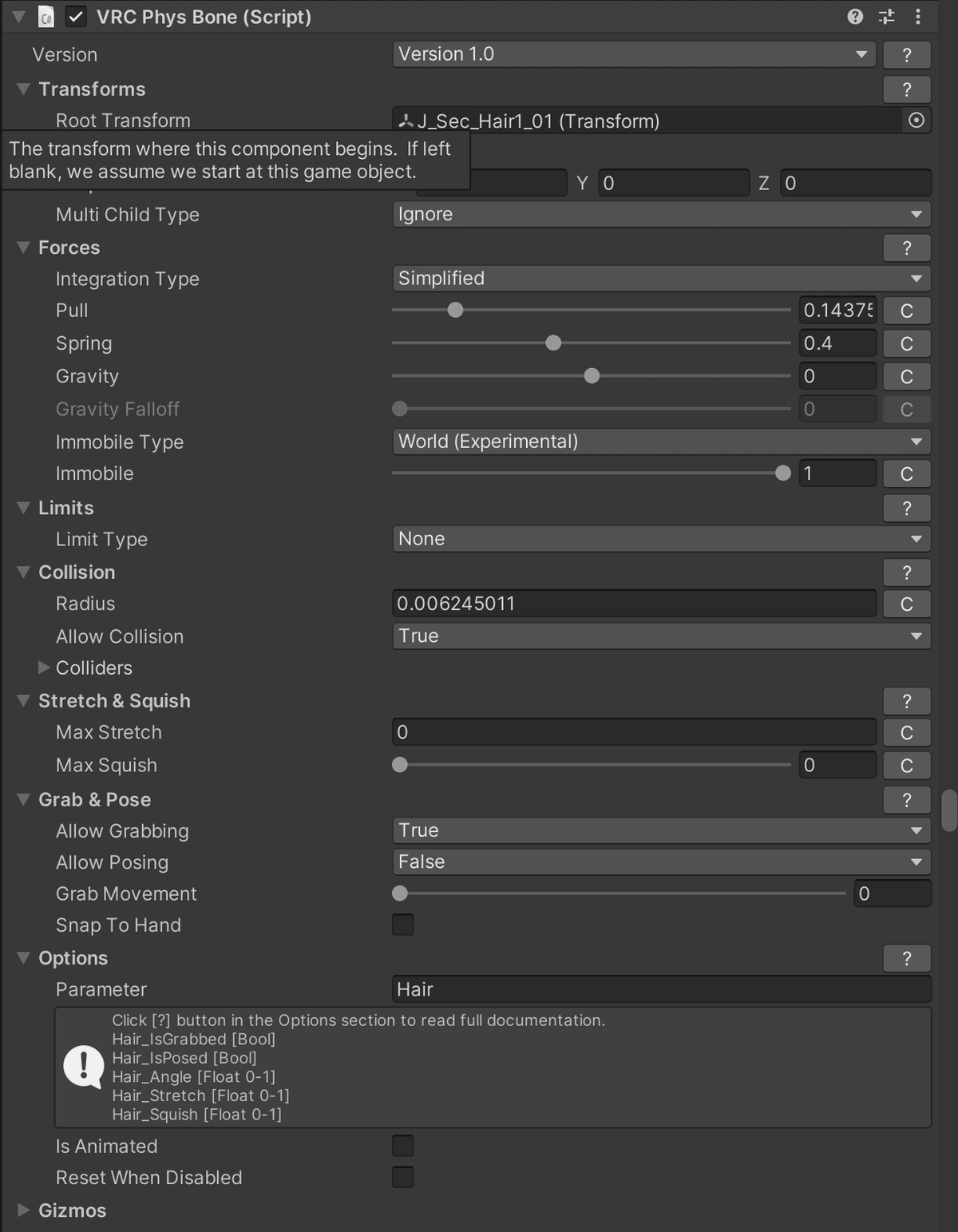Click Collision section help button
This screenshot has height=1232, width=958.
907,572
